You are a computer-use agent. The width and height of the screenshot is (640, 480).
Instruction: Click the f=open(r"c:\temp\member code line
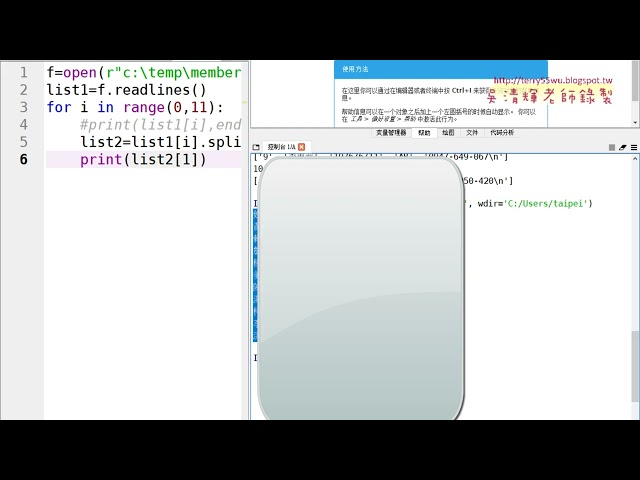[144, 73]
